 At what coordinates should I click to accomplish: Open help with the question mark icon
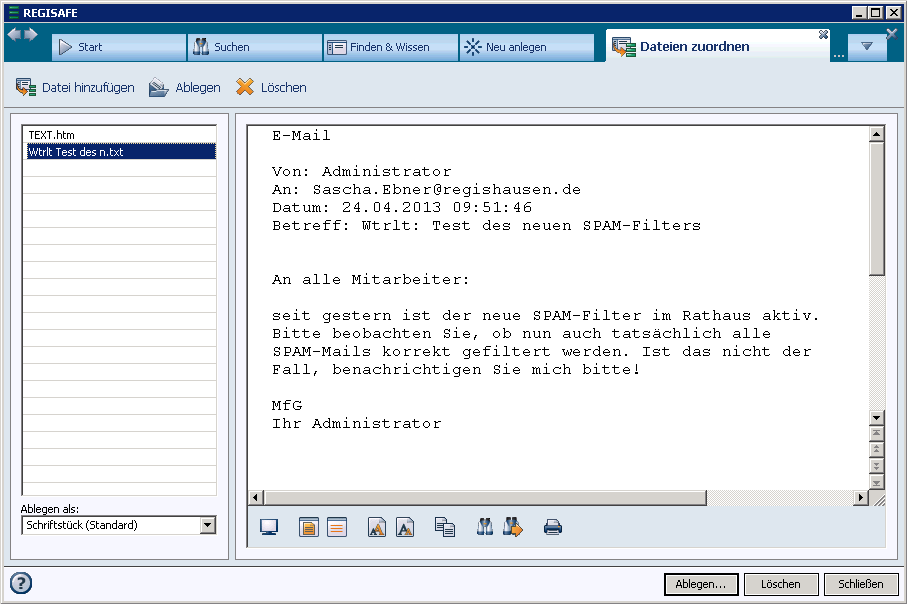tap(21, 583)
